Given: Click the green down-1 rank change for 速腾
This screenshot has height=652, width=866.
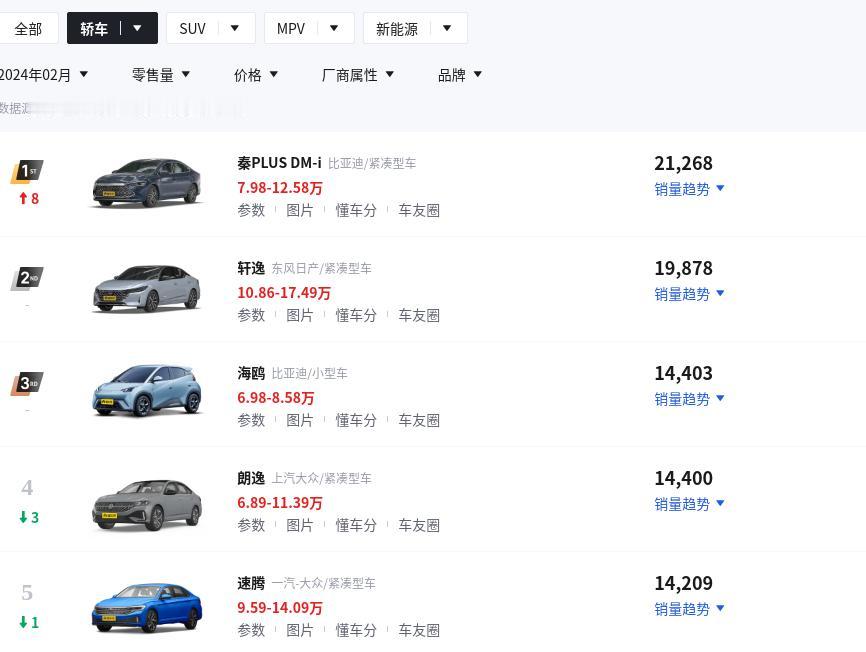Looking at the screenshot, I should [x=29, y=622].
